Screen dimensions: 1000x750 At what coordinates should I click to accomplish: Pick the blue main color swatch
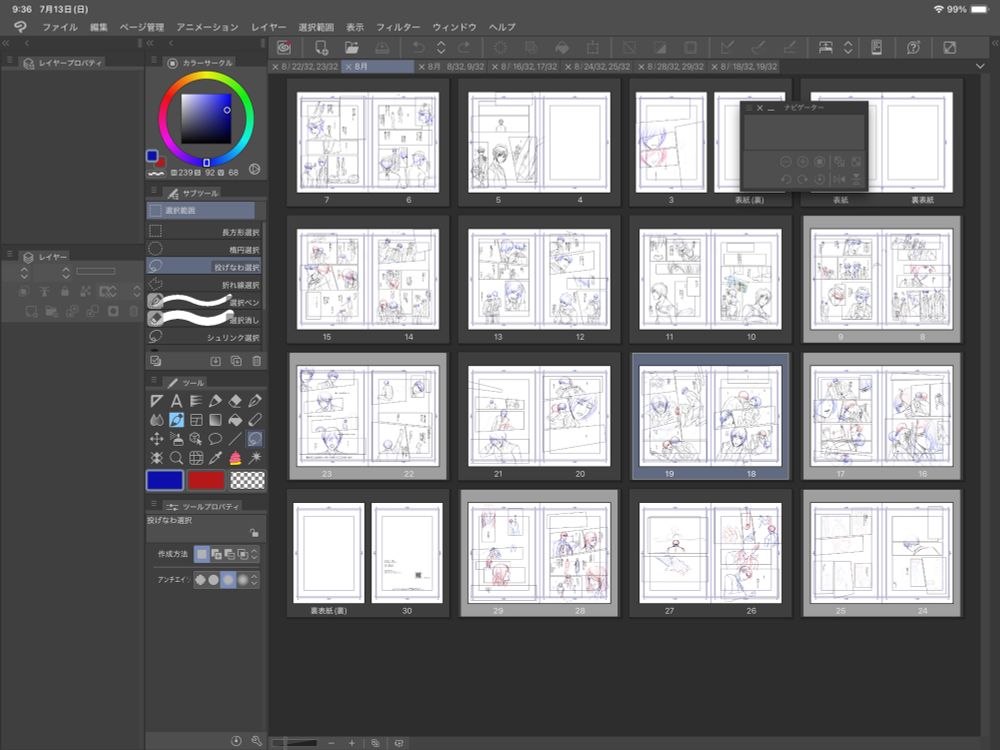(165, 480)
